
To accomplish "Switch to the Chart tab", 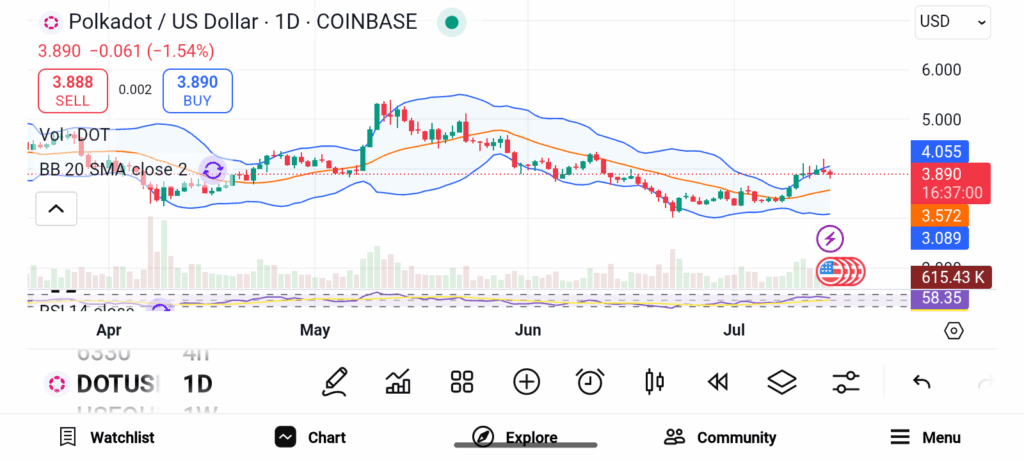I will pos(310,437).
